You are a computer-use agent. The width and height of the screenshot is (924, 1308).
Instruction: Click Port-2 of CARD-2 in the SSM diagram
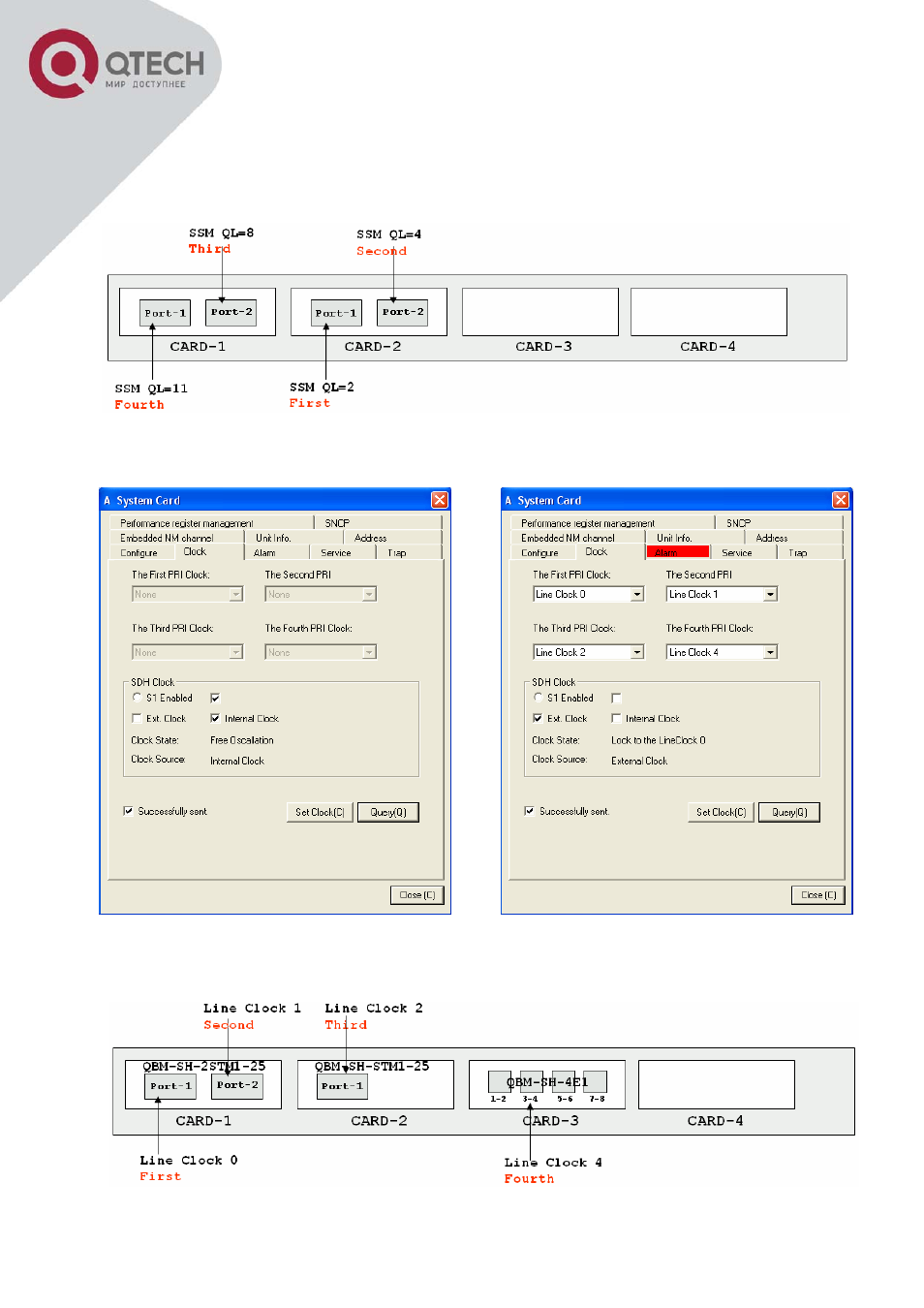403,312
